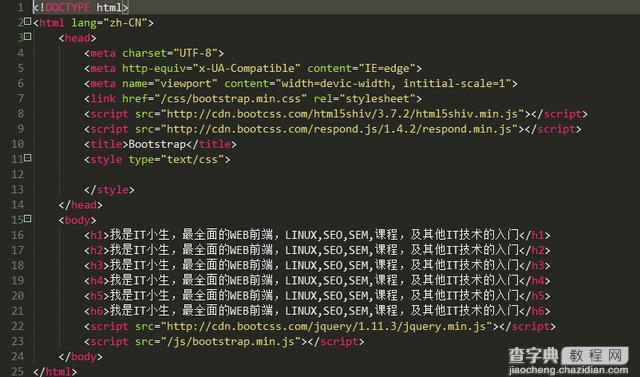The width and height of the screenshot is (640, 377).
Task: Click the h2 heading line text
Action: 314,250
